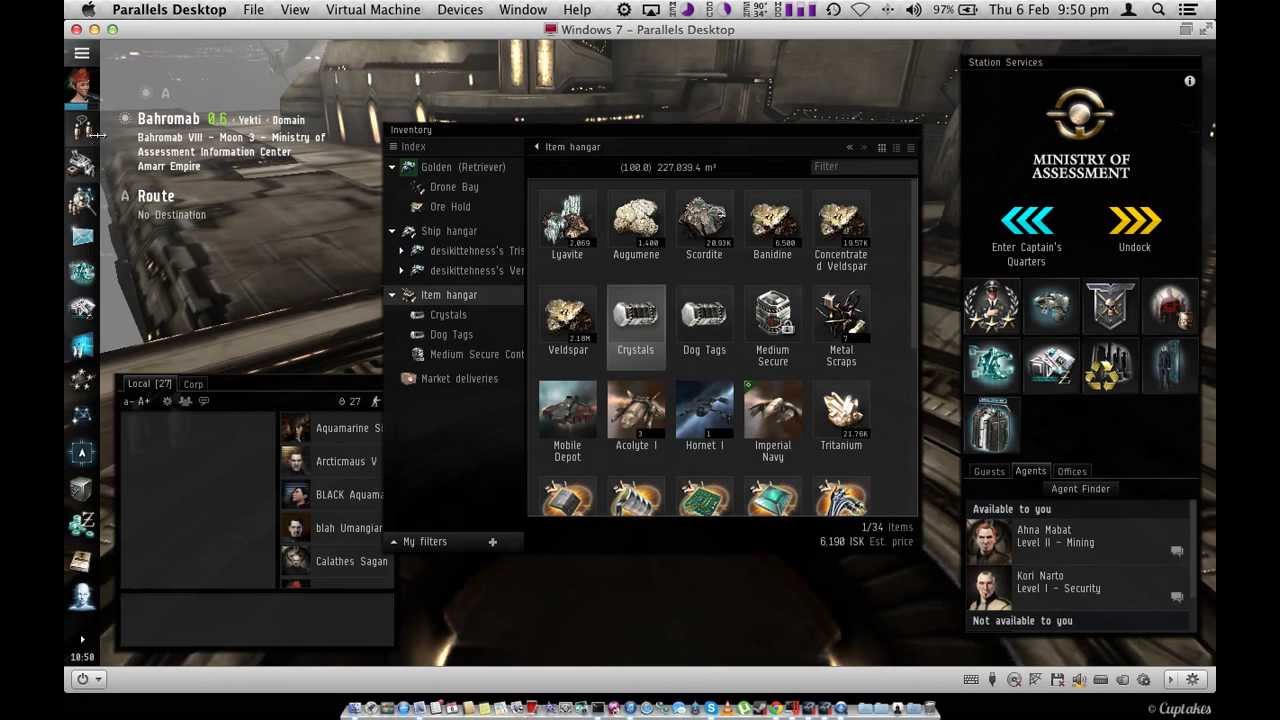Open the Neocom letter A icon
Image resolution: width=1280 pixels, height=720 pixels.
point(82,453)
